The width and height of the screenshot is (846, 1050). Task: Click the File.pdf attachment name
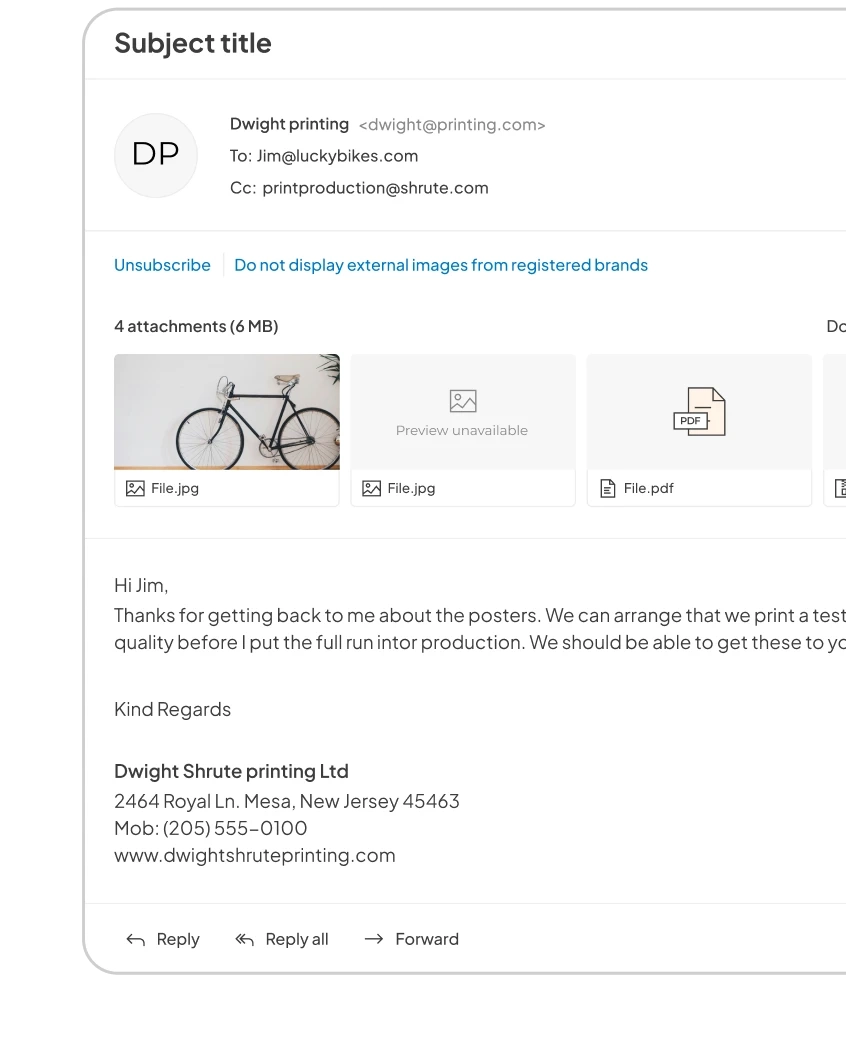pos(648,488)
